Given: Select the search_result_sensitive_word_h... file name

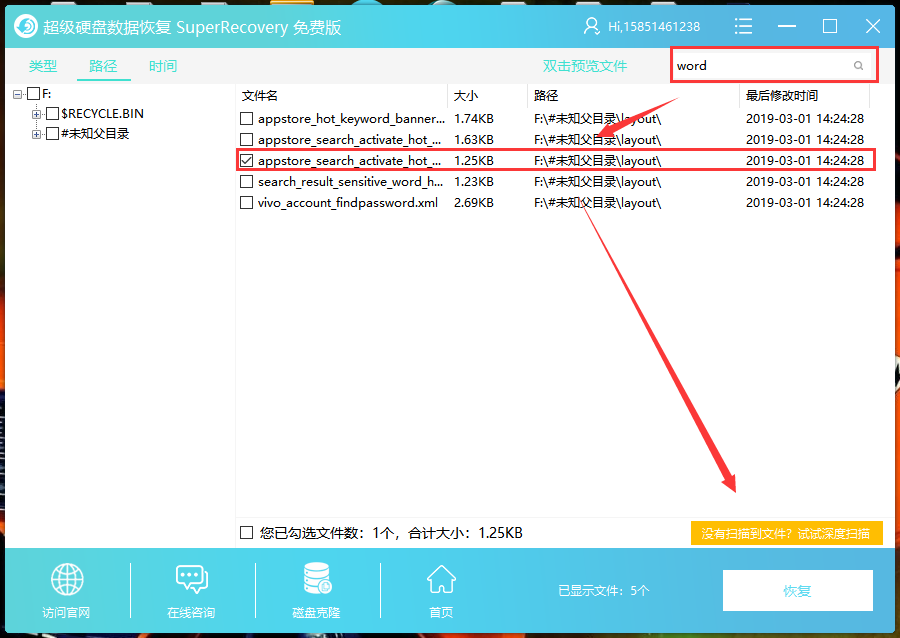Looking at the screenshot, I should [x=350, y=182].
